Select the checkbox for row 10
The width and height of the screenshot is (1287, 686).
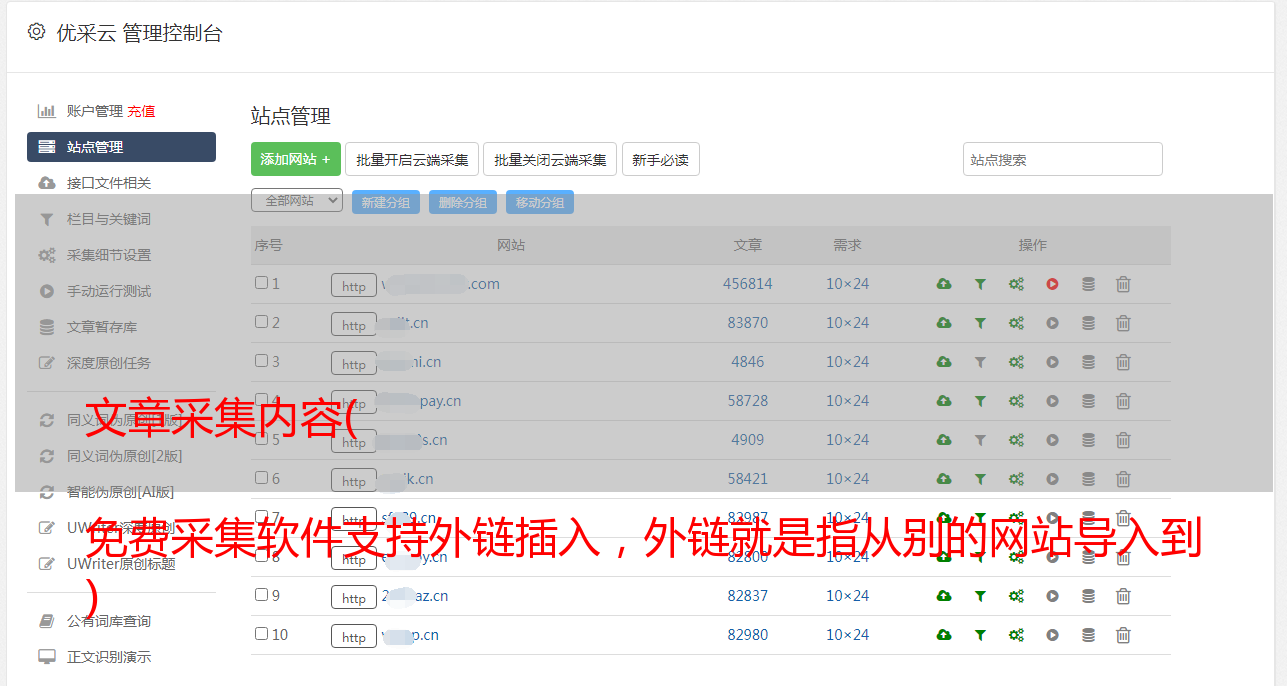(261, 634)
